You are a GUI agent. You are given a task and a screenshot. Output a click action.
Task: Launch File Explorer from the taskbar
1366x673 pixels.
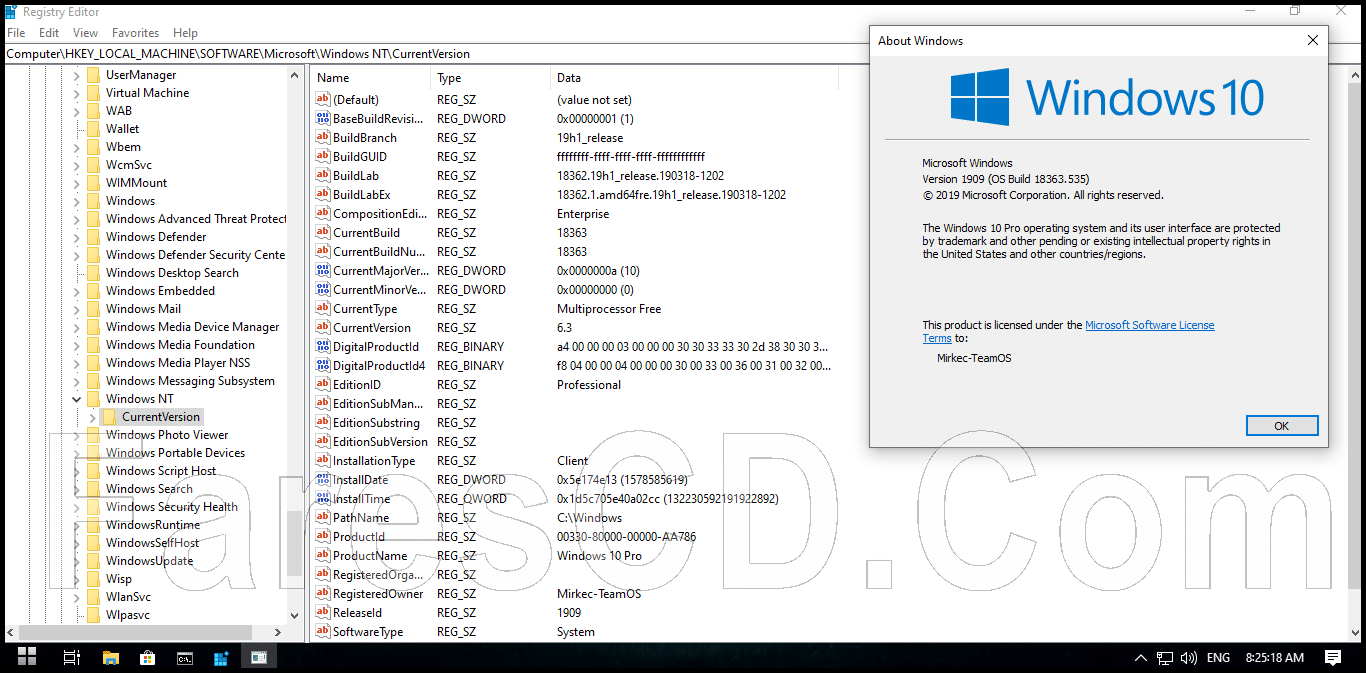pos(110,657)
